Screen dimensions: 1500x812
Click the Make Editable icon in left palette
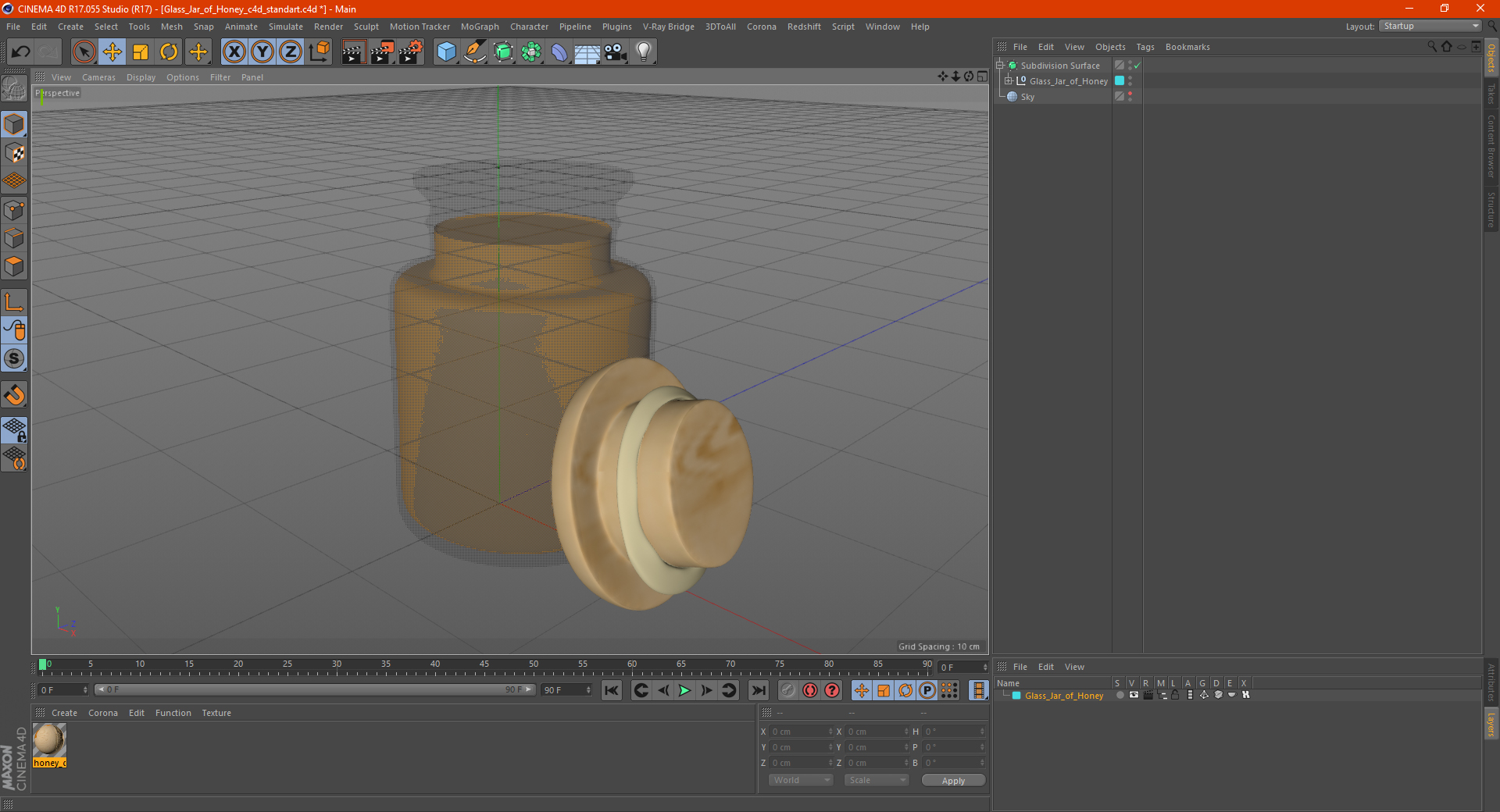point(14,88)
